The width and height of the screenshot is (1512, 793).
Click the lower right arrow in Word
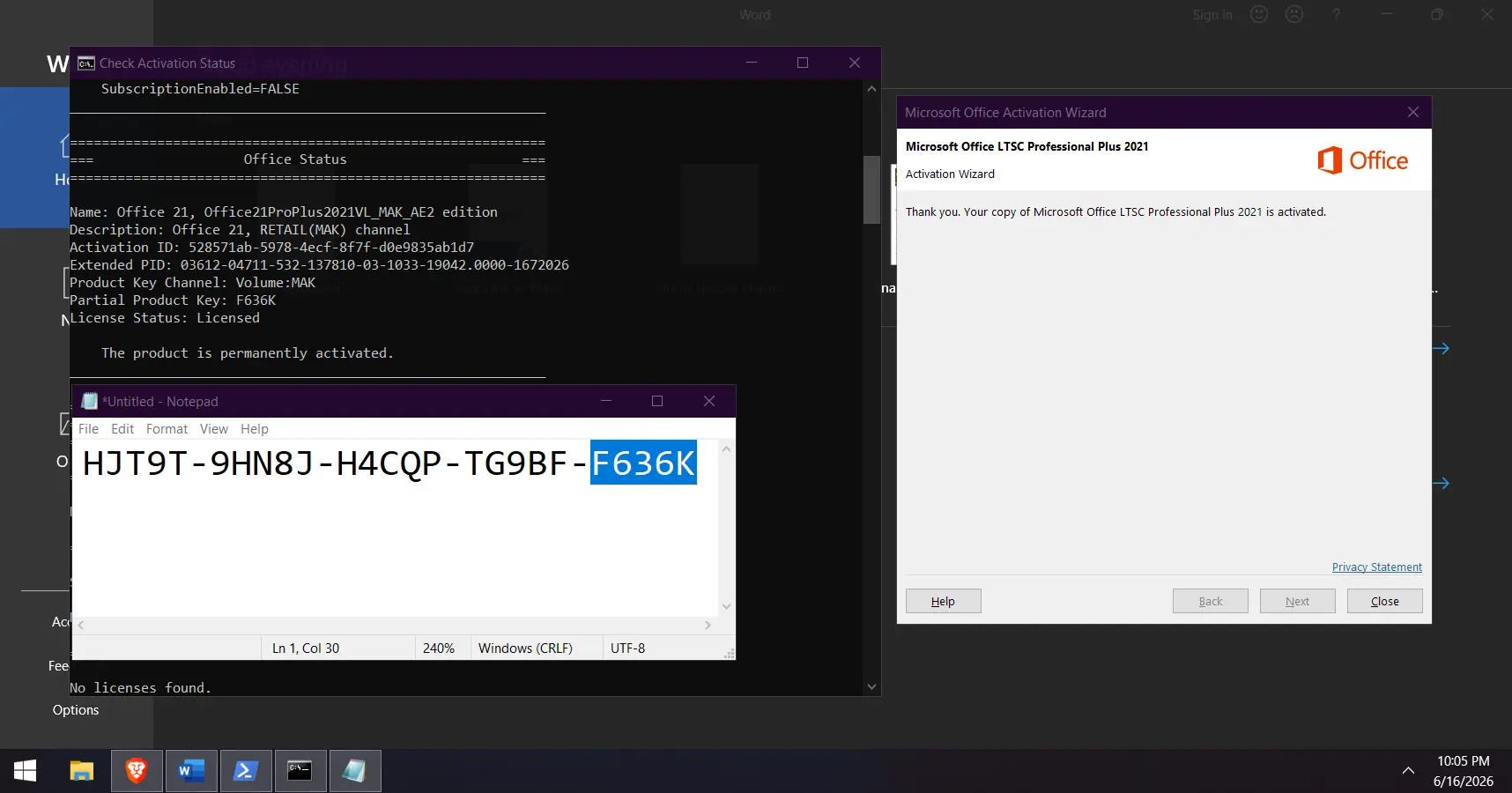(x=1441, y=483)
